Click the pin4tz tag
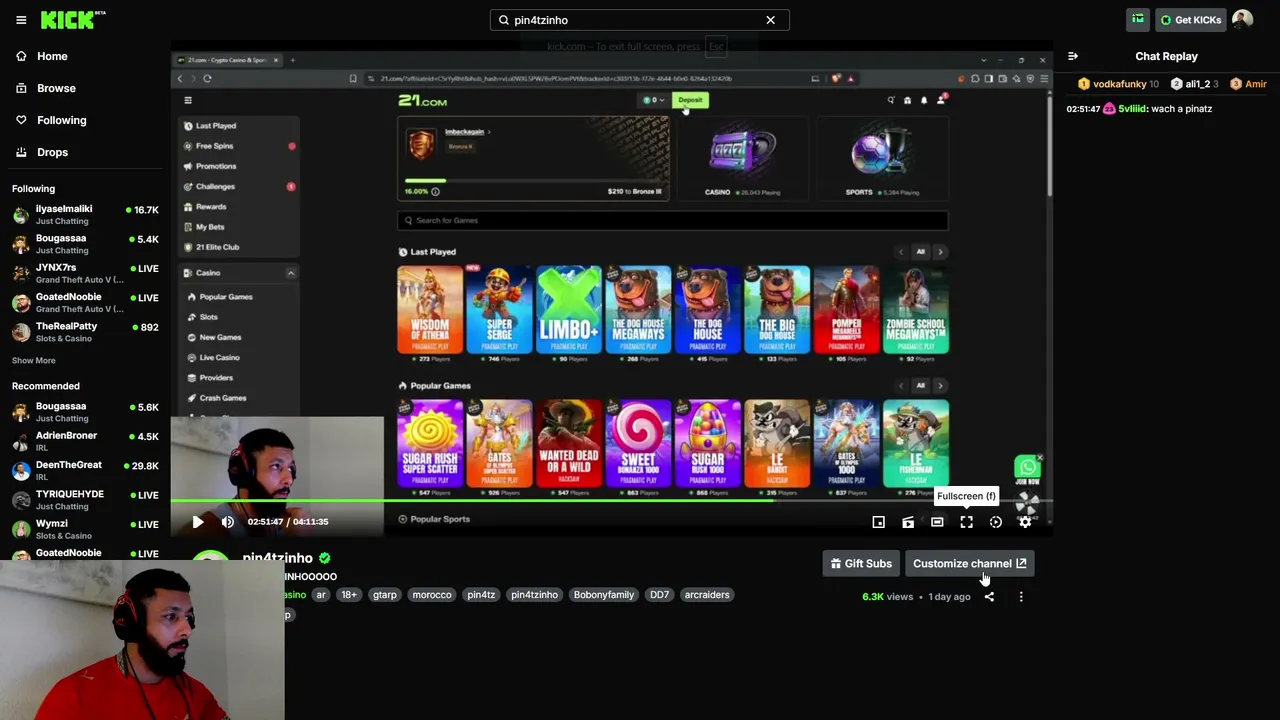The height and width of the screenshot is (720, 1280). coord(481,595)
